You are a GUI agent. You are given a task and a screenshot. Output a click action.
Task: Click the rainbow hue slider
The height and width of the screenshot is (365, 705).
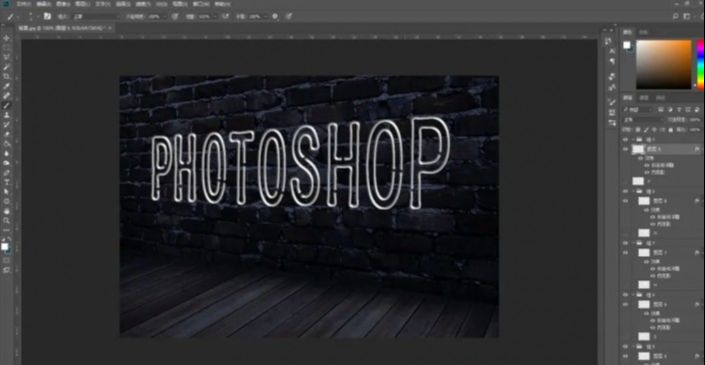(x=700, y=64)
